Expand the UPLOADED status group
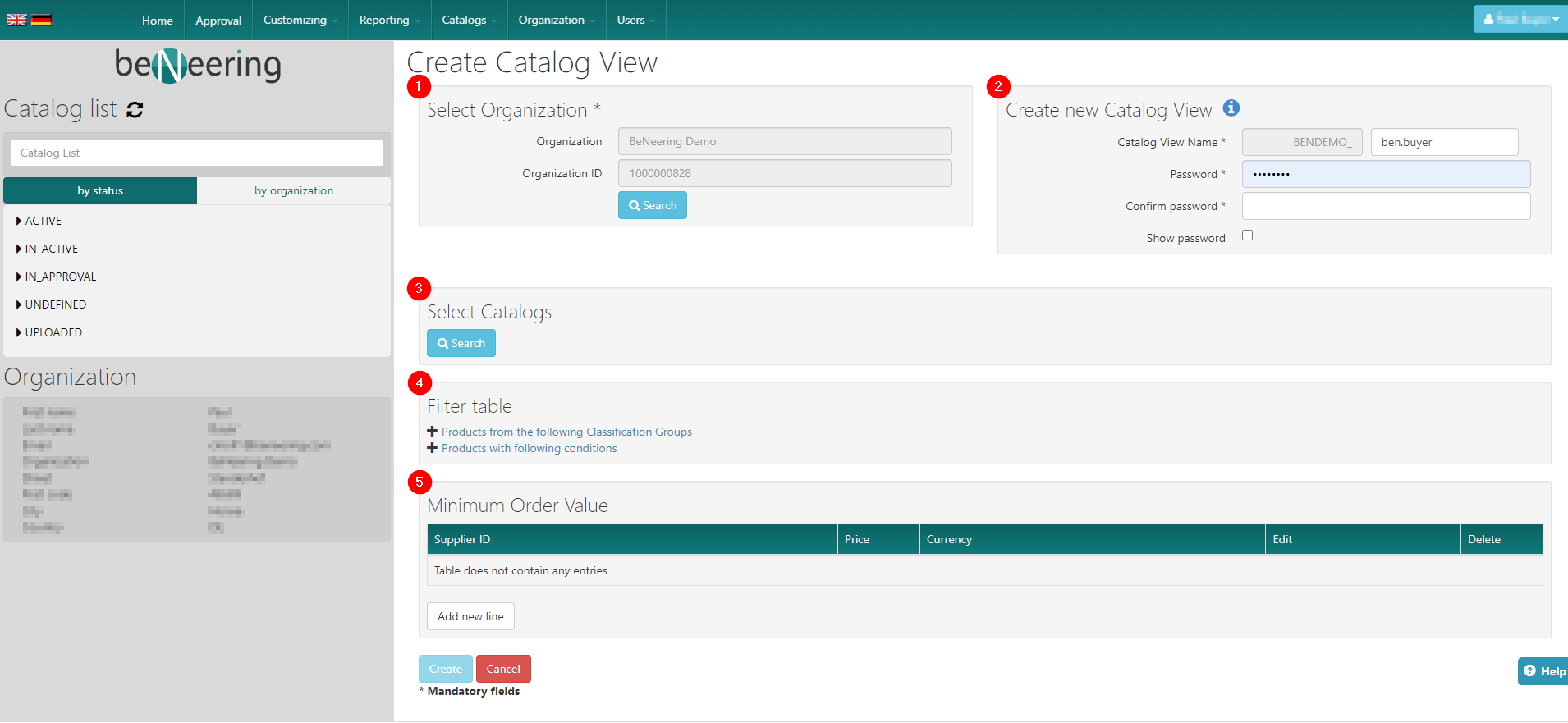This screenshot has height=723, width=1568. (x=19, y=332)
